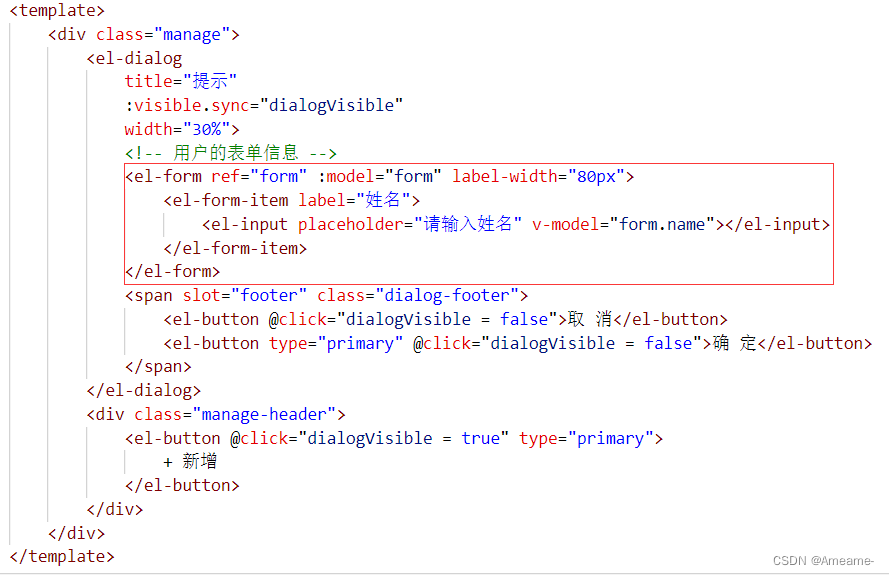Screen dimensions: 889x575
Task: Click the :visible.sync="dialogVisible" attribute
Action: (x=264, y=105)
